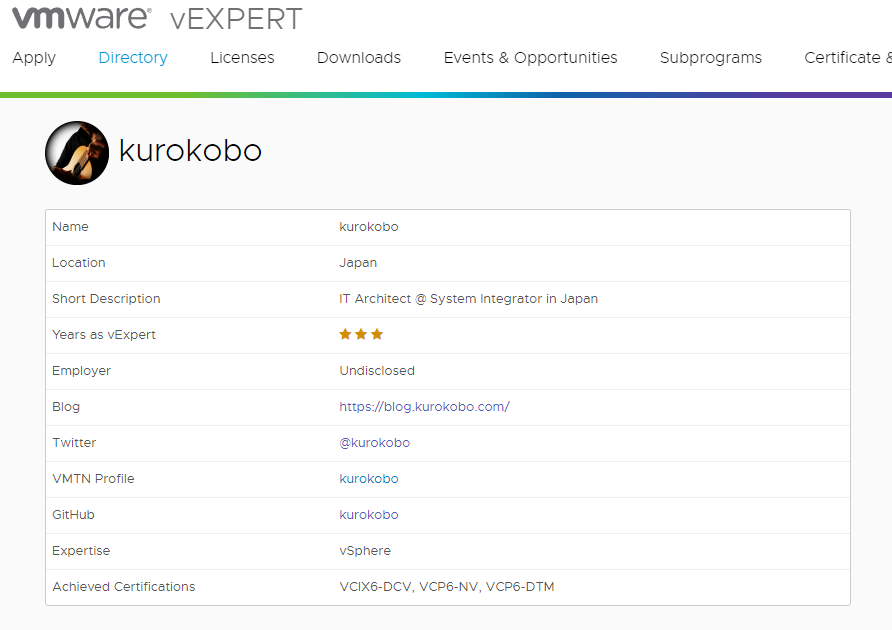The height and width of the screenshot is (630, 892).
Task: Open the Licenses page
Action: pos(242,57)
